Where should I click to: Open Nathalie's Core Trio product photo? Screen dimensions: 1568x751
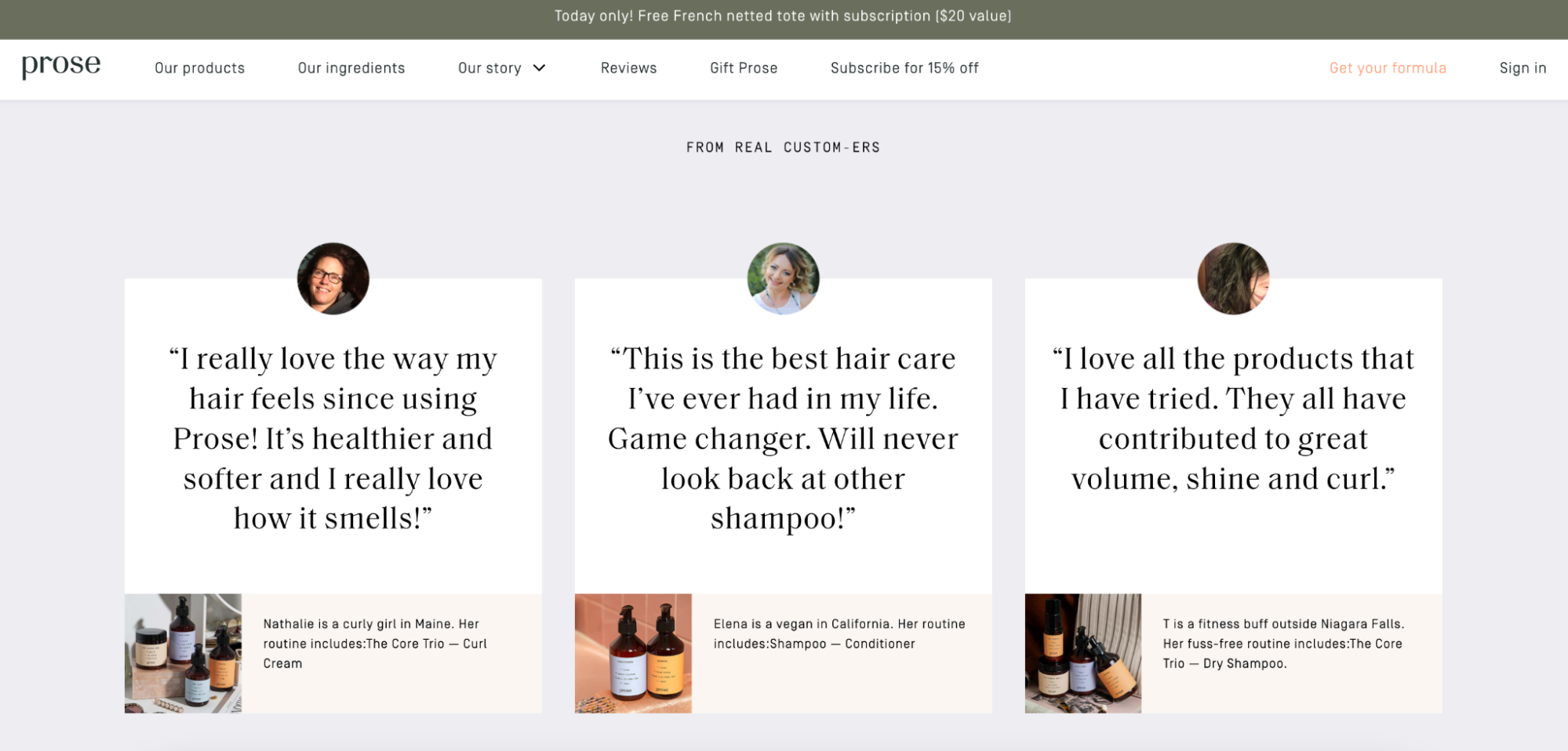pyautogui.click(x=183, y=653)
